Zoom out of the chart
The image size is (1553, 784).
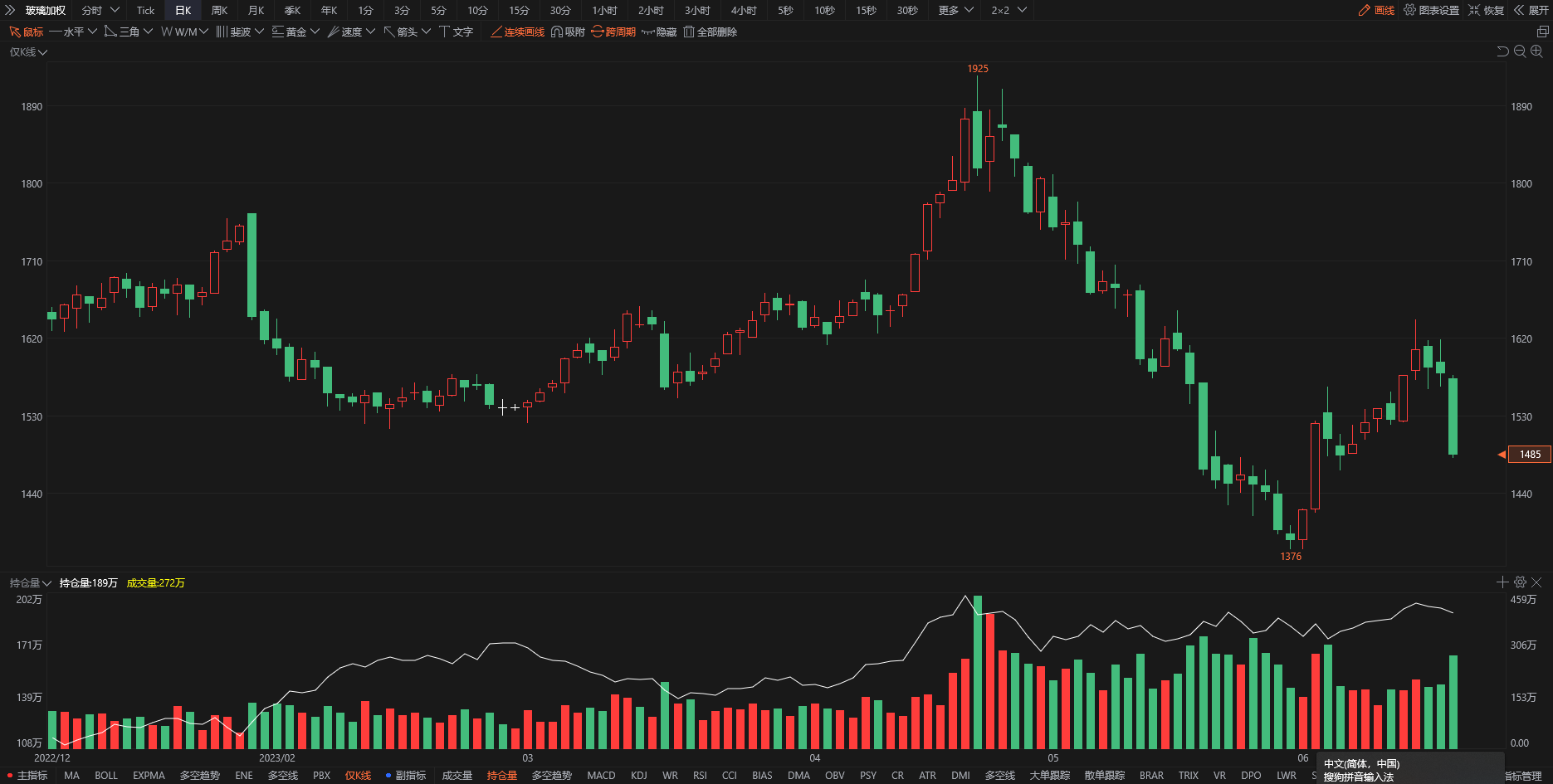[x=1520, y=51]
